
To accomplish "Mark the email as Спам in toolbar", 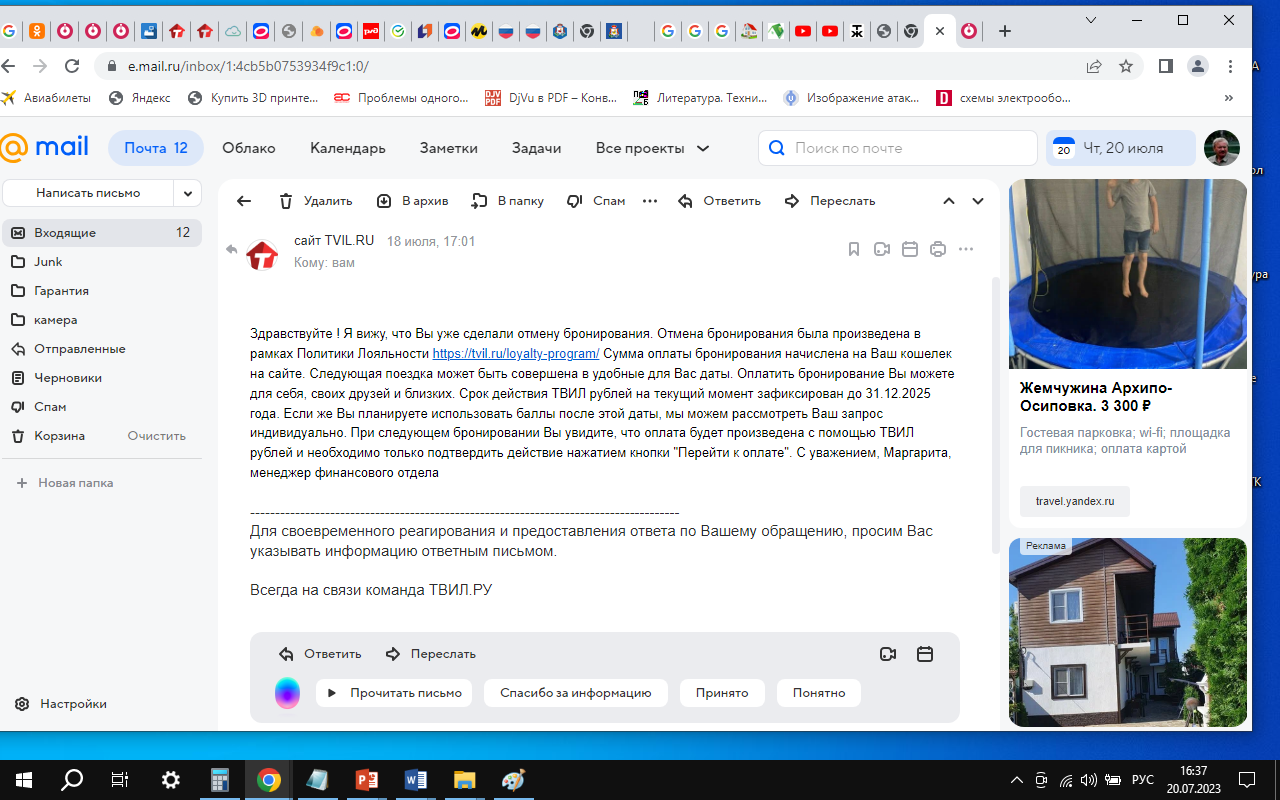I will (596, 201).
